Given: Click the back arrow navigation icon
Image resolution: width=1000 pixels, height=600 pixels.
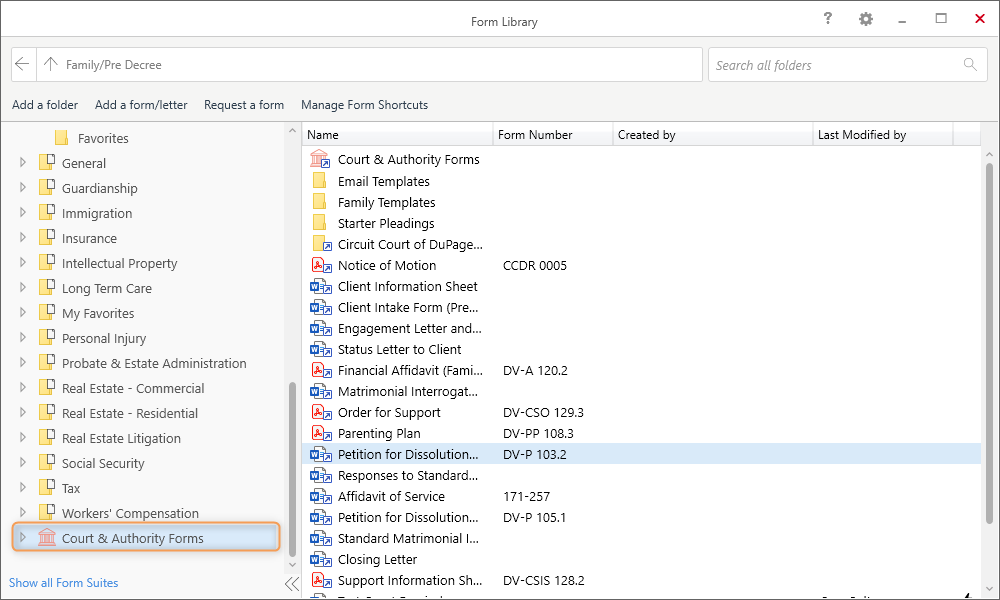Looking at the screenshot, I should (x=23, y=65).
